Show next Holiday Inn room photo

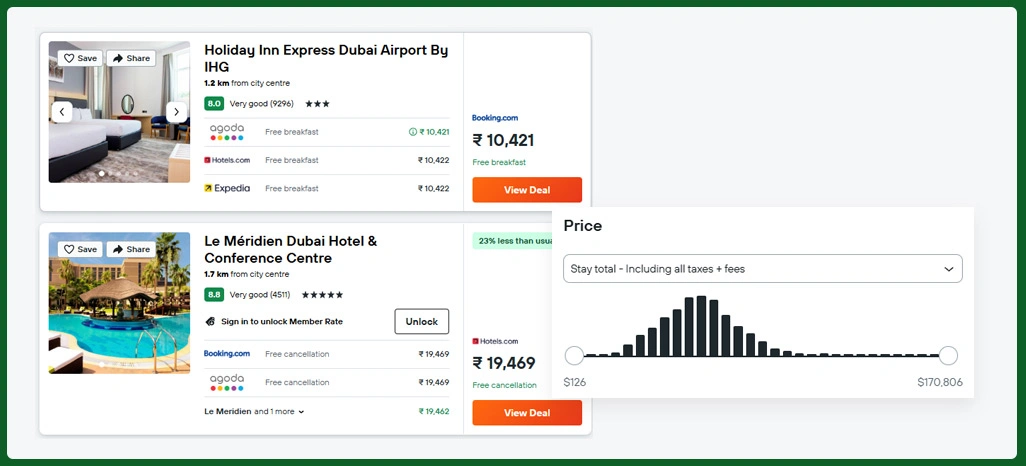coord(176,112)
